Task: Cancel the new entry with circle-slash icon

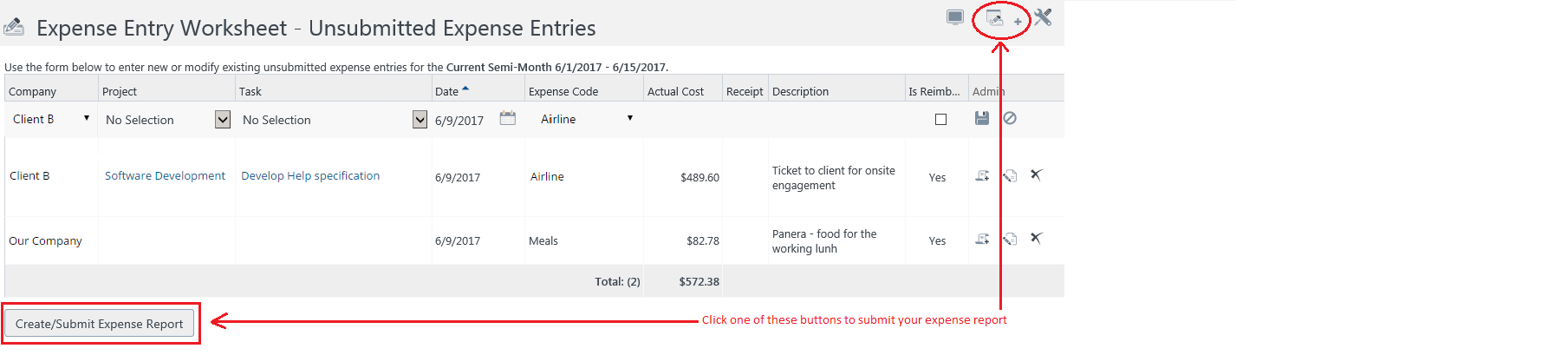Action: click(1010, 118)
